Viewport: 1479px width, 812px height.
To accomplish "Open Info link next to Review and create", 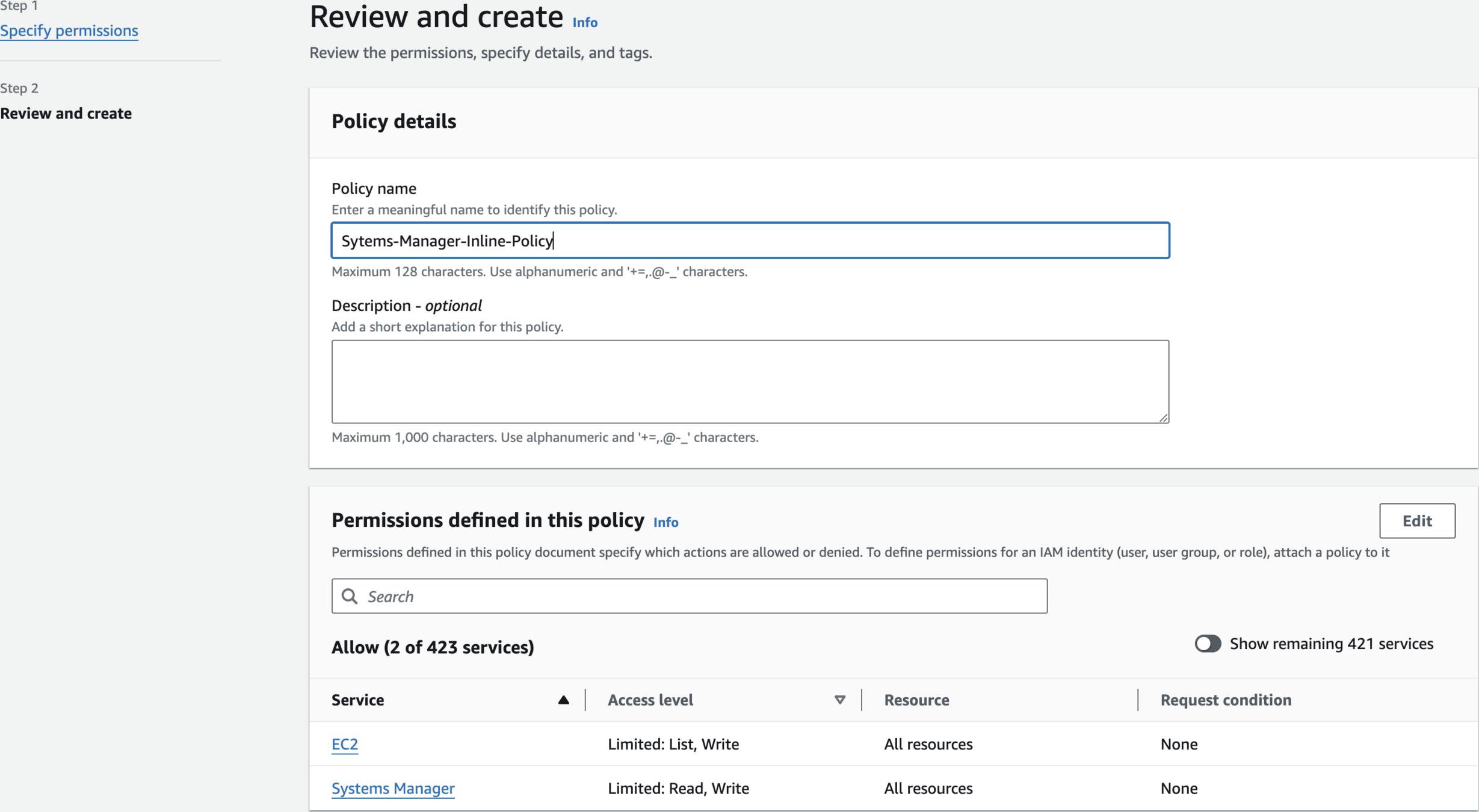I will click(x=584, y=22).
